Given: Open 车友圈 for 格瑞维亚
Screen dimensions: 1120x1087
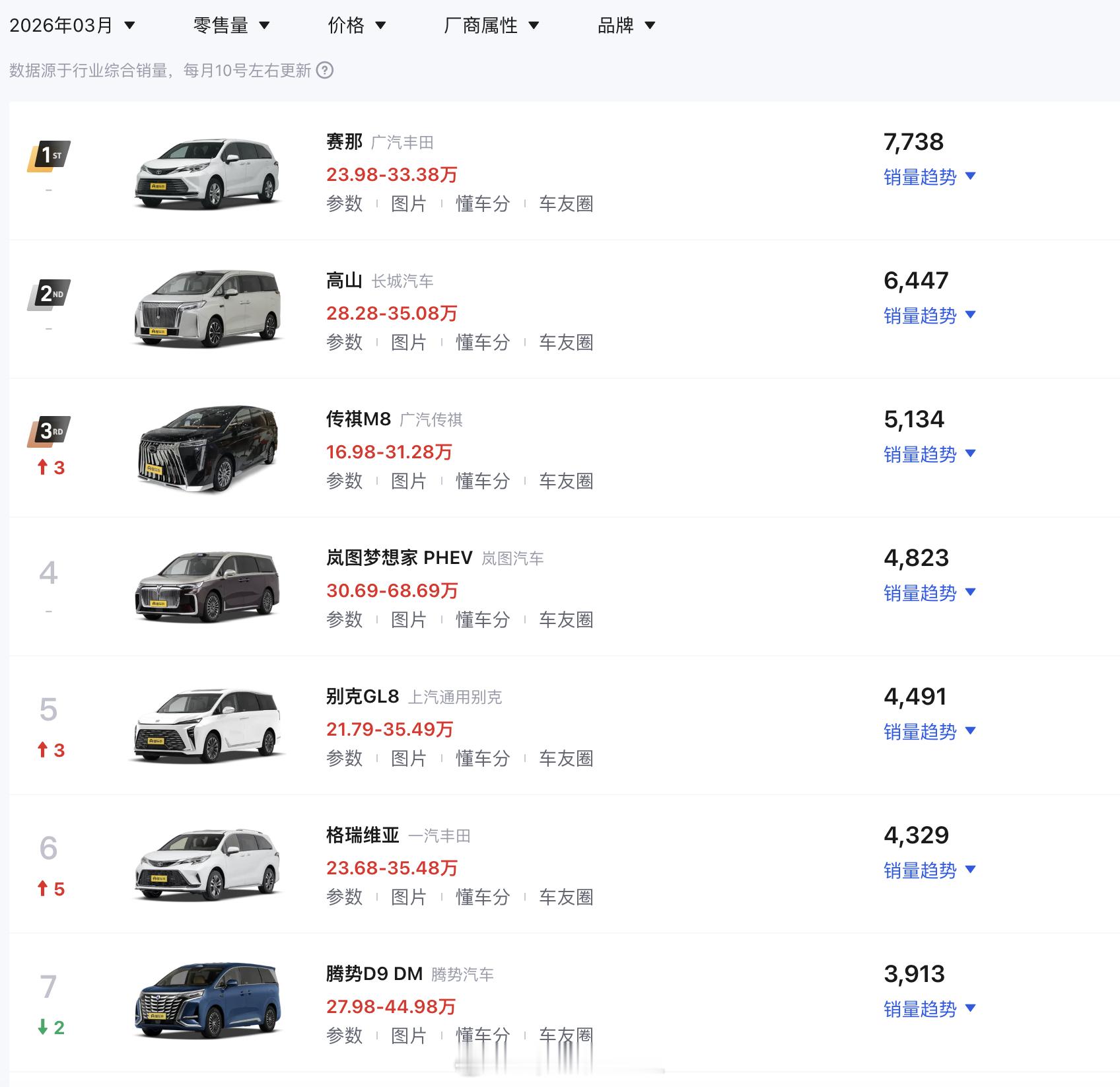Looking at the screenshot, I should (566, 897).
